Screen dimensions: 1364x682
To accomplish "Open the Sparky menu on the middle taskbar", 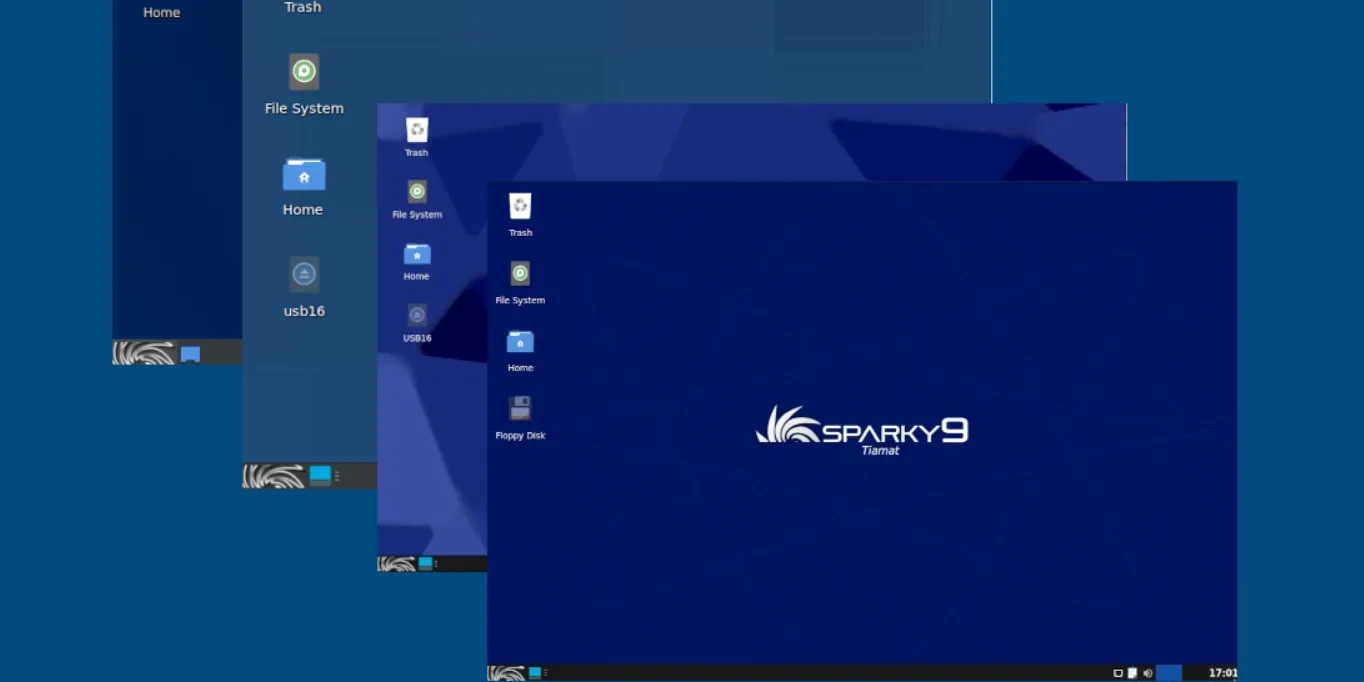I will tap(395, 563).
